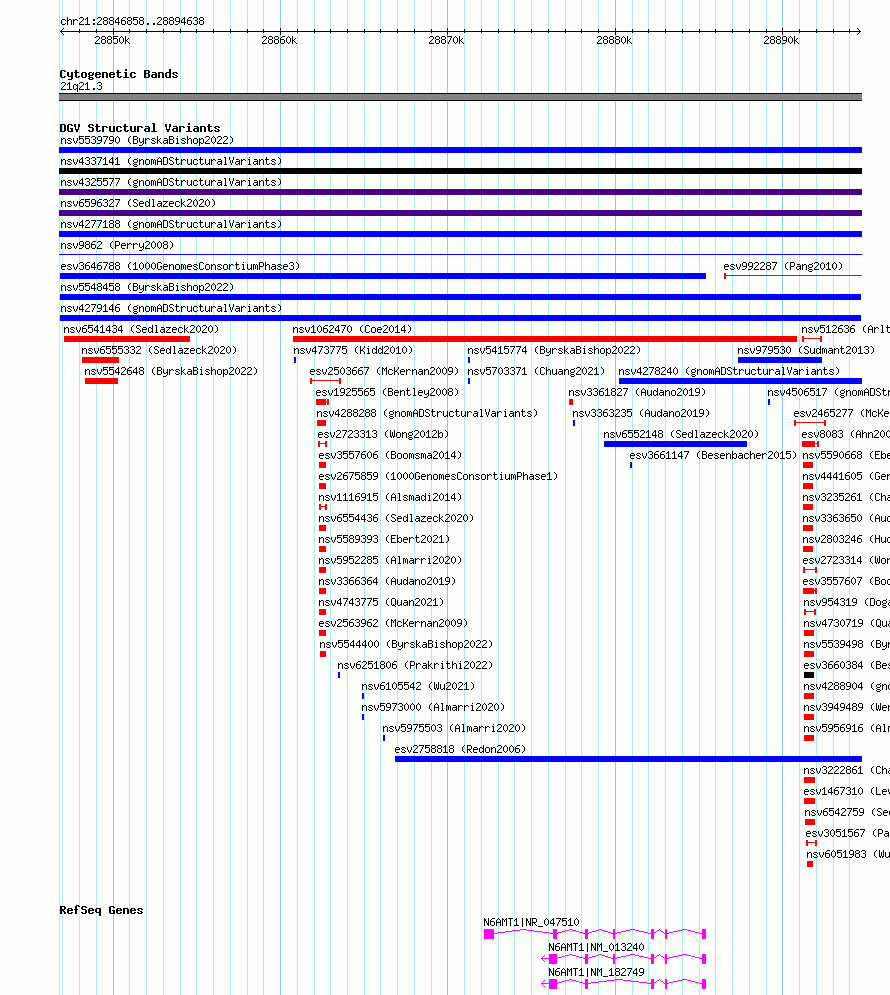Open the nsv4277188 (gnomADStructuralVariants) variant label
The width and height of the screenshot is (890, 995).
(x=171, y=224)
